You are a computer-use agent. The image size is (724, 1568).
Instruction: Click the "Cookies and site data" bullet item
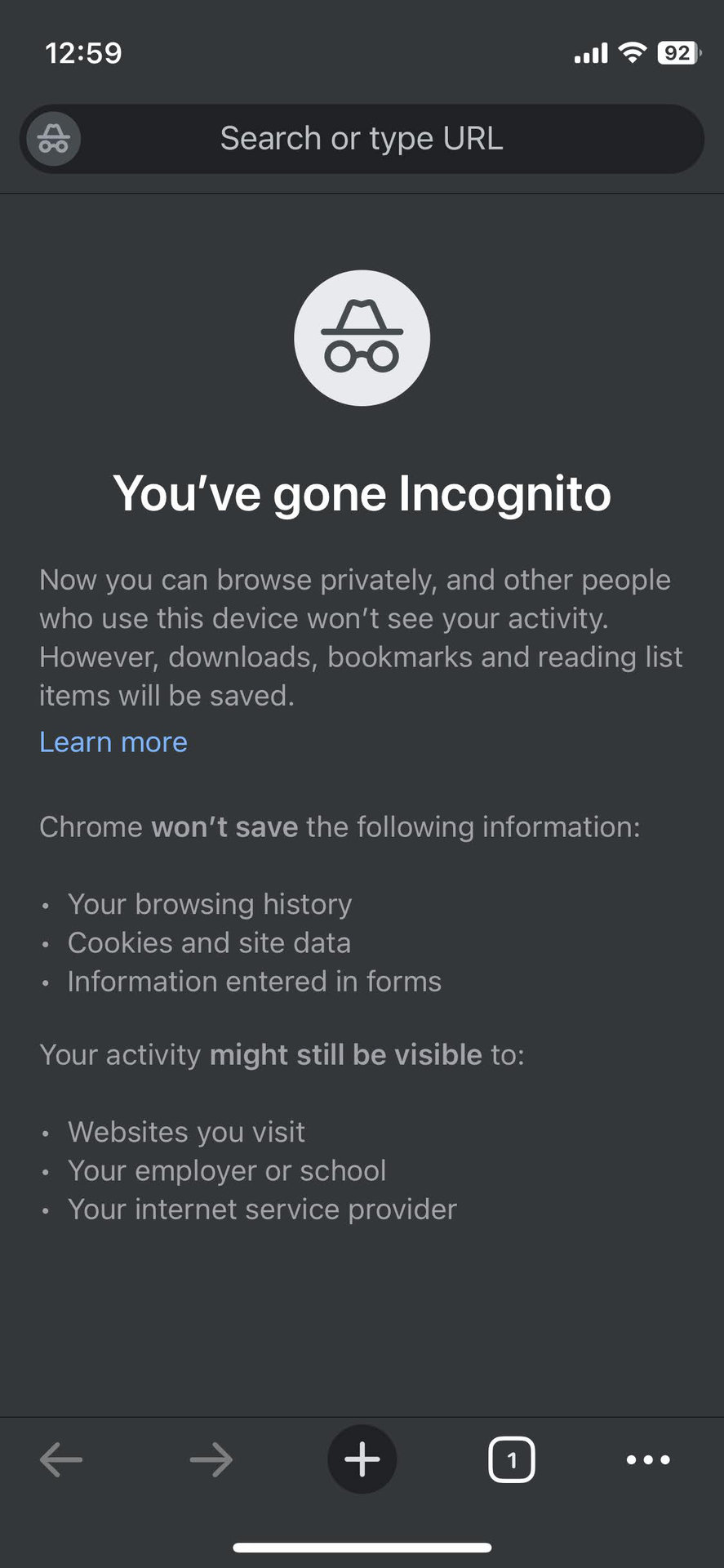209,942
